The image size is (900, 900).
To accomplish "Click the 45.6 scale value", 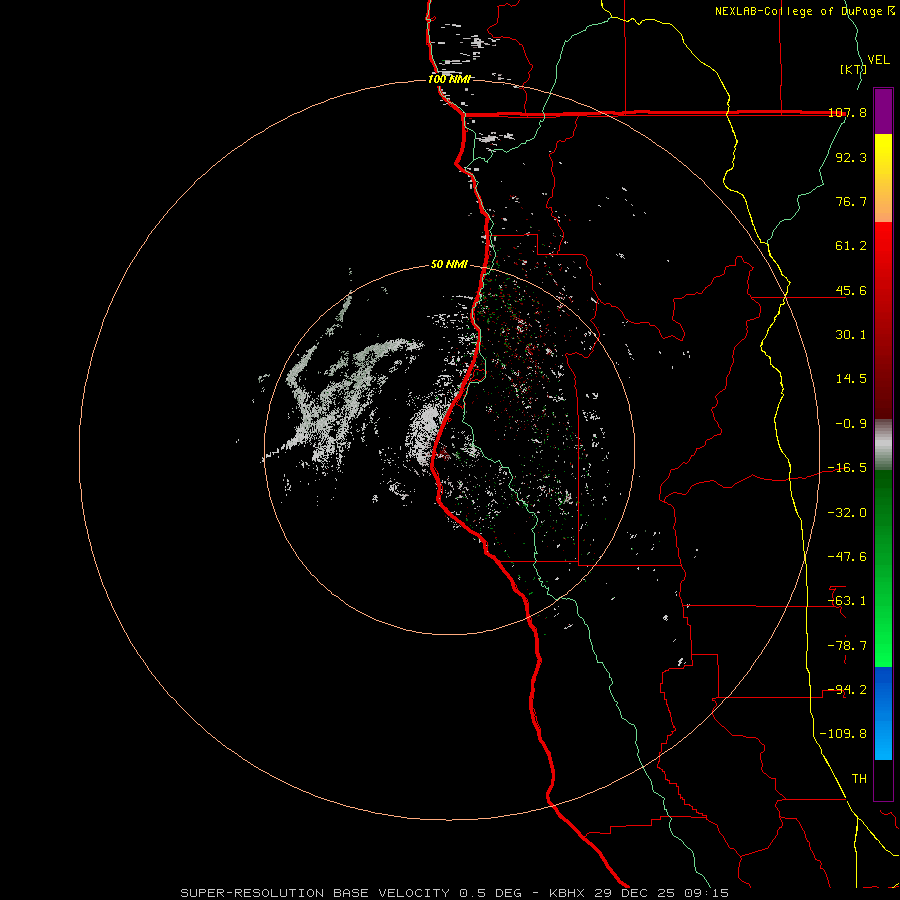I will click(851, 290).
